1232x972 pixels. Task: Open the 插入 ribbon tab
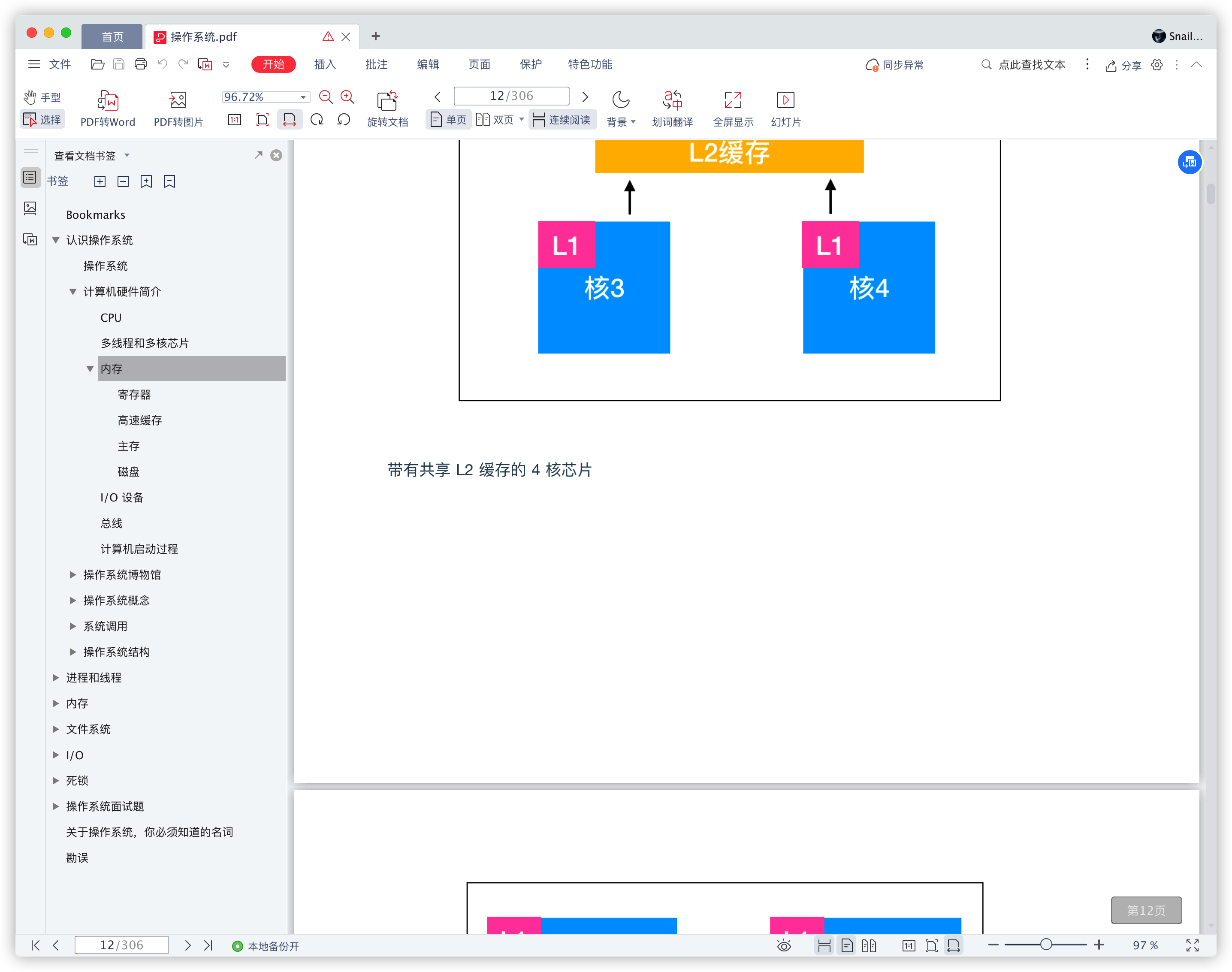325,64
